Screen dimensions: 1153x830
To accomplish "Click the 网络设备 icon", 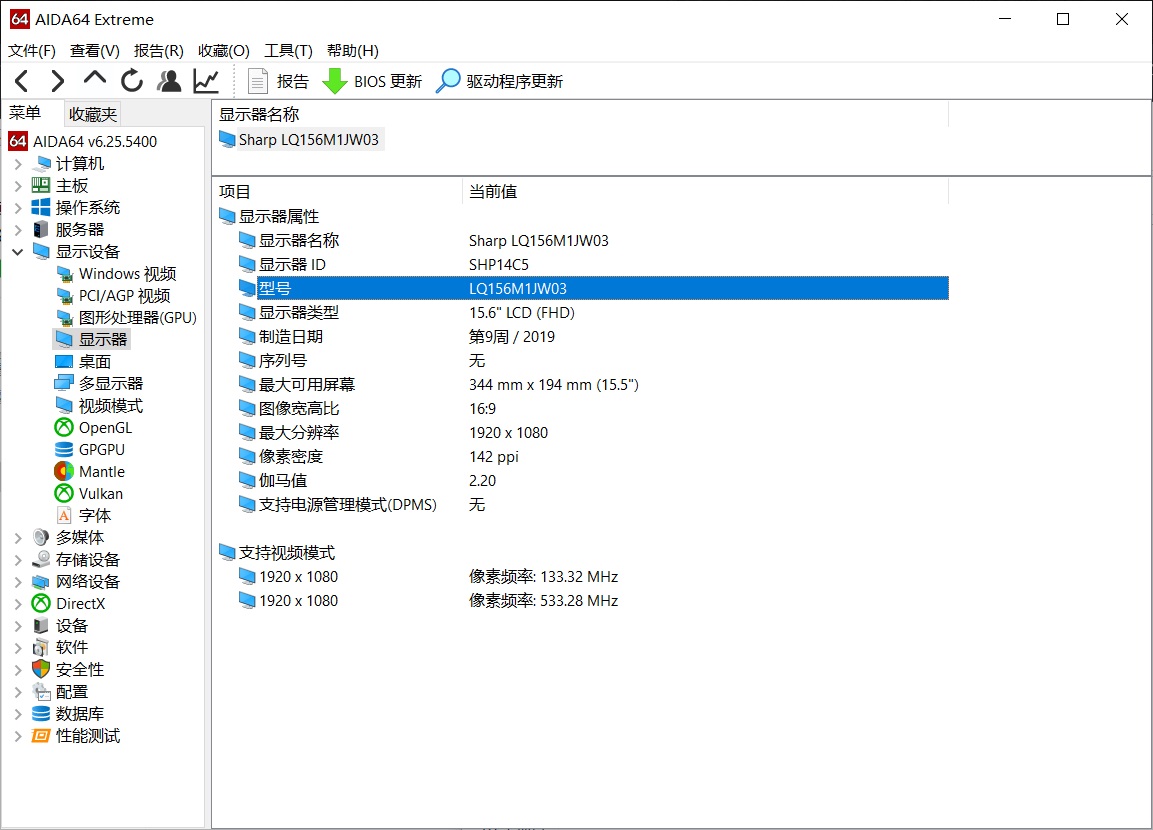I will point(41,582).
